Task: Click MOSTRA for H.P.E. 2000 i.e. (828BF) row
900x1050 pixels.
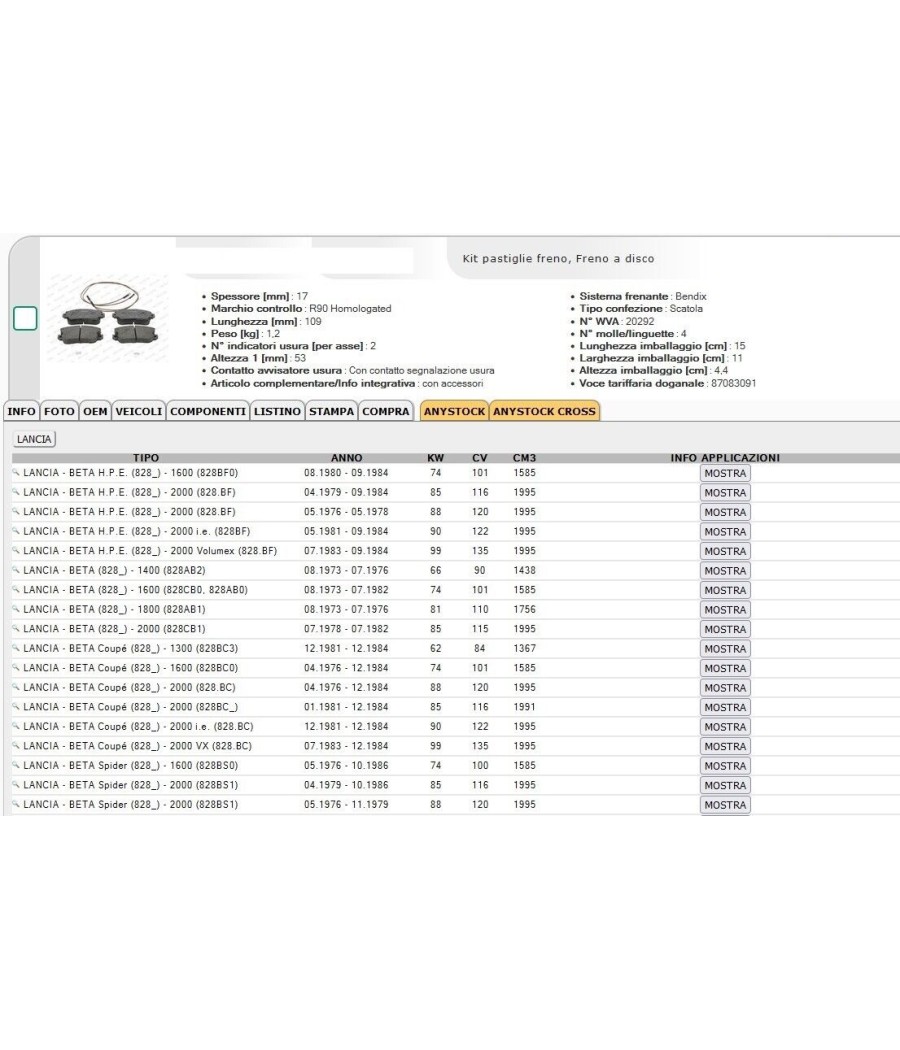Action: 725,532
